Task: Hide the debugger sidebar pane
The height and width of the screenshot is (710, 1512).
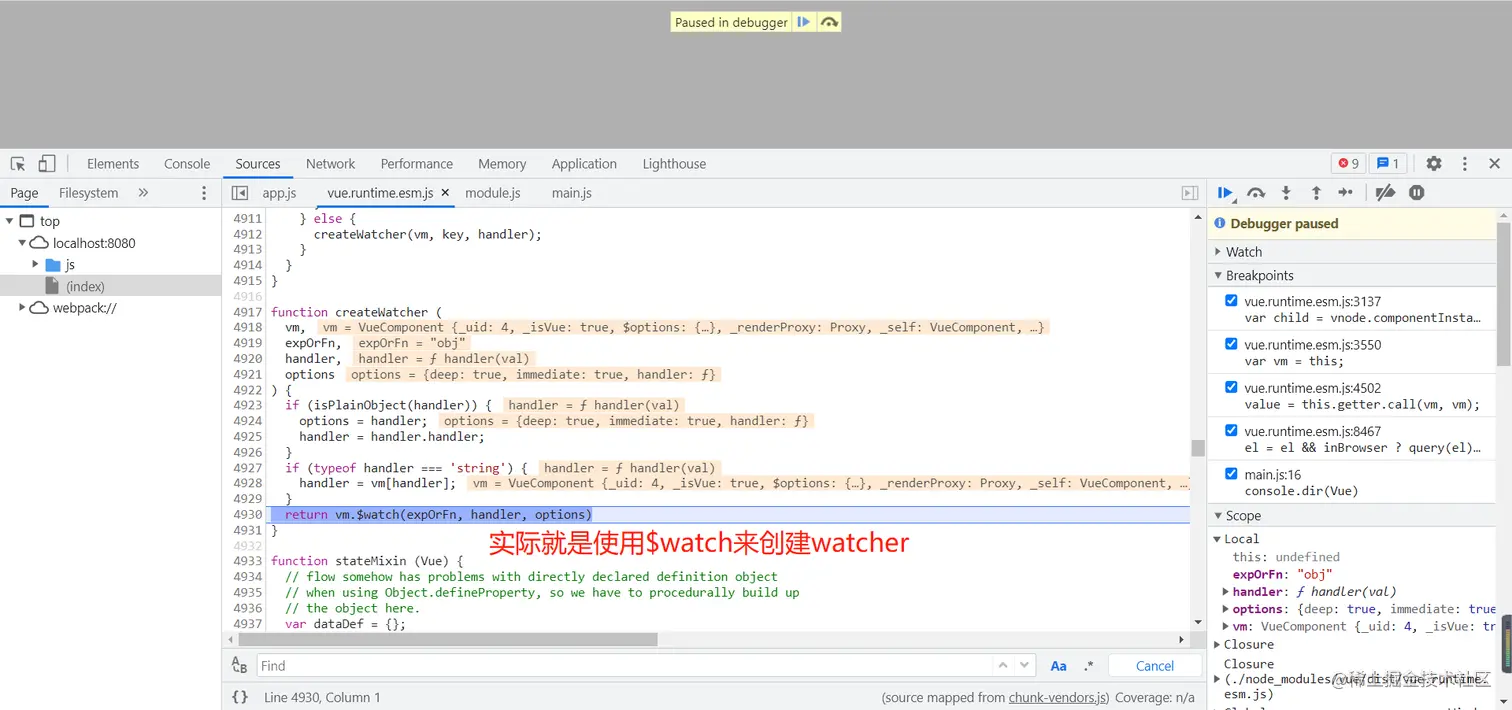Action: tap(1190, 193)
